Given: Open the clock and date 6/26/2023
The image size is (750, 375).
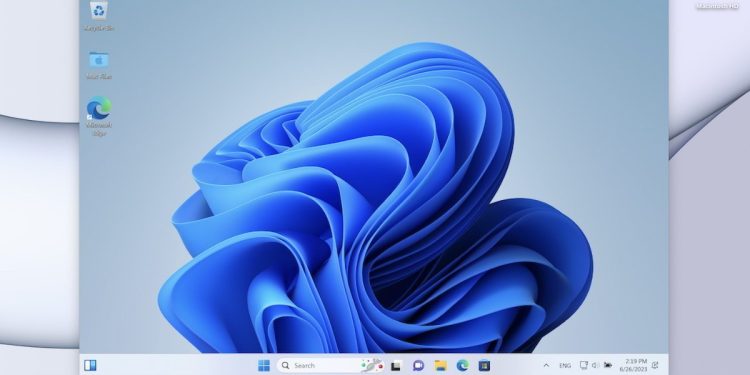Looking at the screenshot, I should click(633, 365).
